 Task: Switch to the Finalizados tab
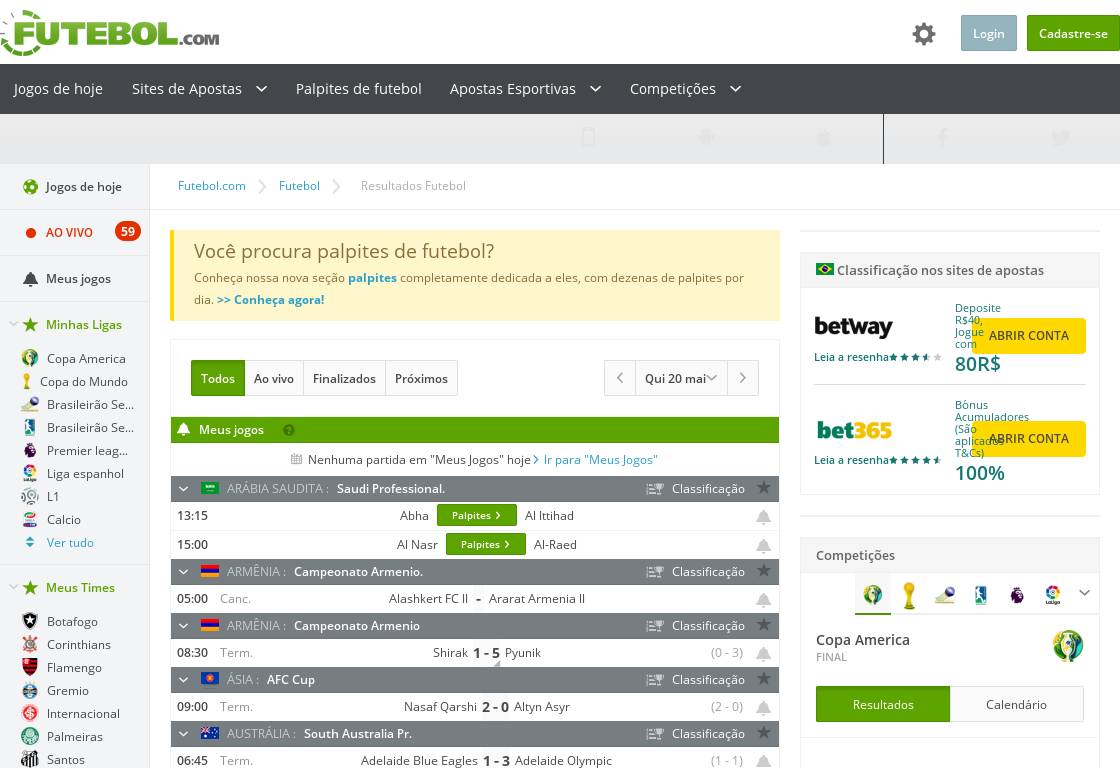click(x=344, y=378)
